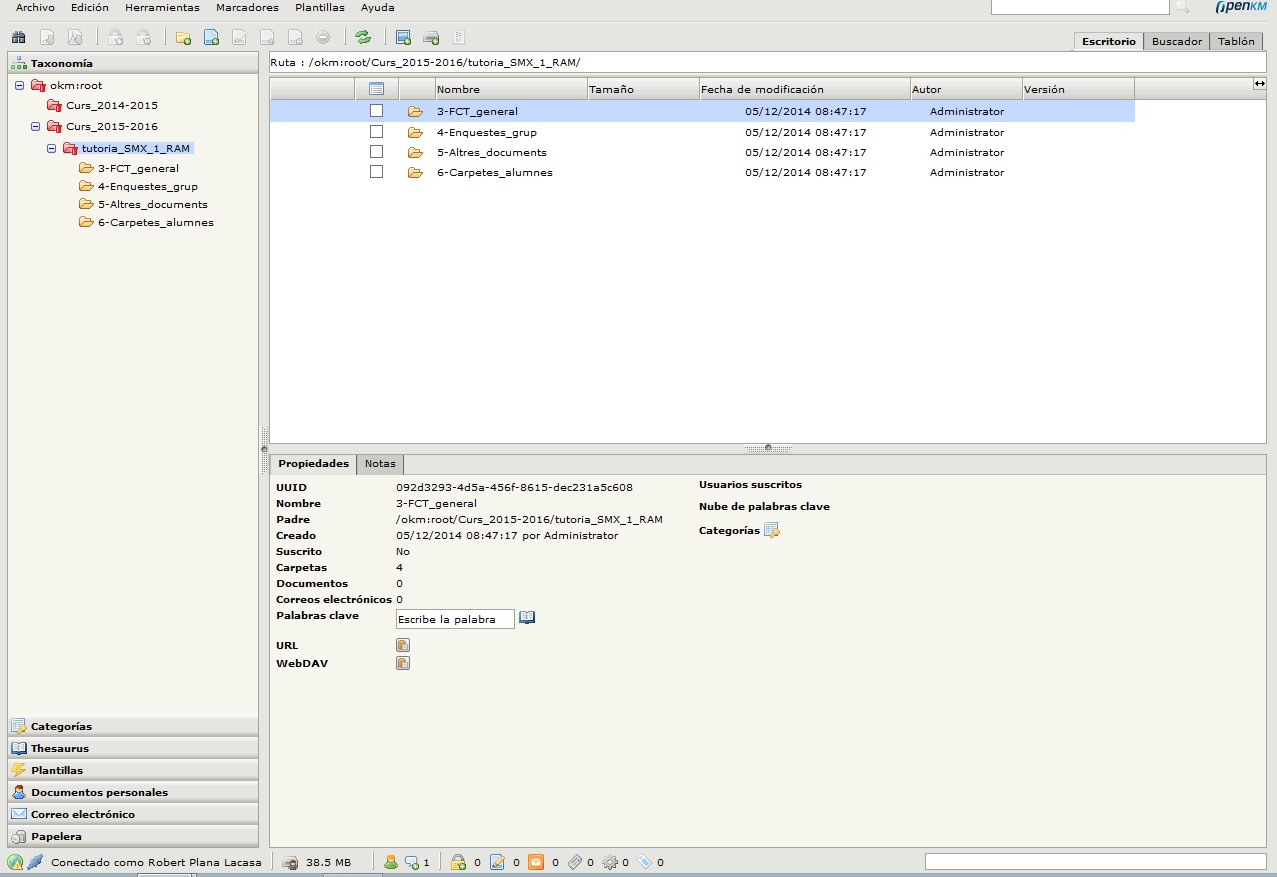Click the add category icon next to Categorías
Viewport: 1277px width, 877px height.
tap(771, 530)
